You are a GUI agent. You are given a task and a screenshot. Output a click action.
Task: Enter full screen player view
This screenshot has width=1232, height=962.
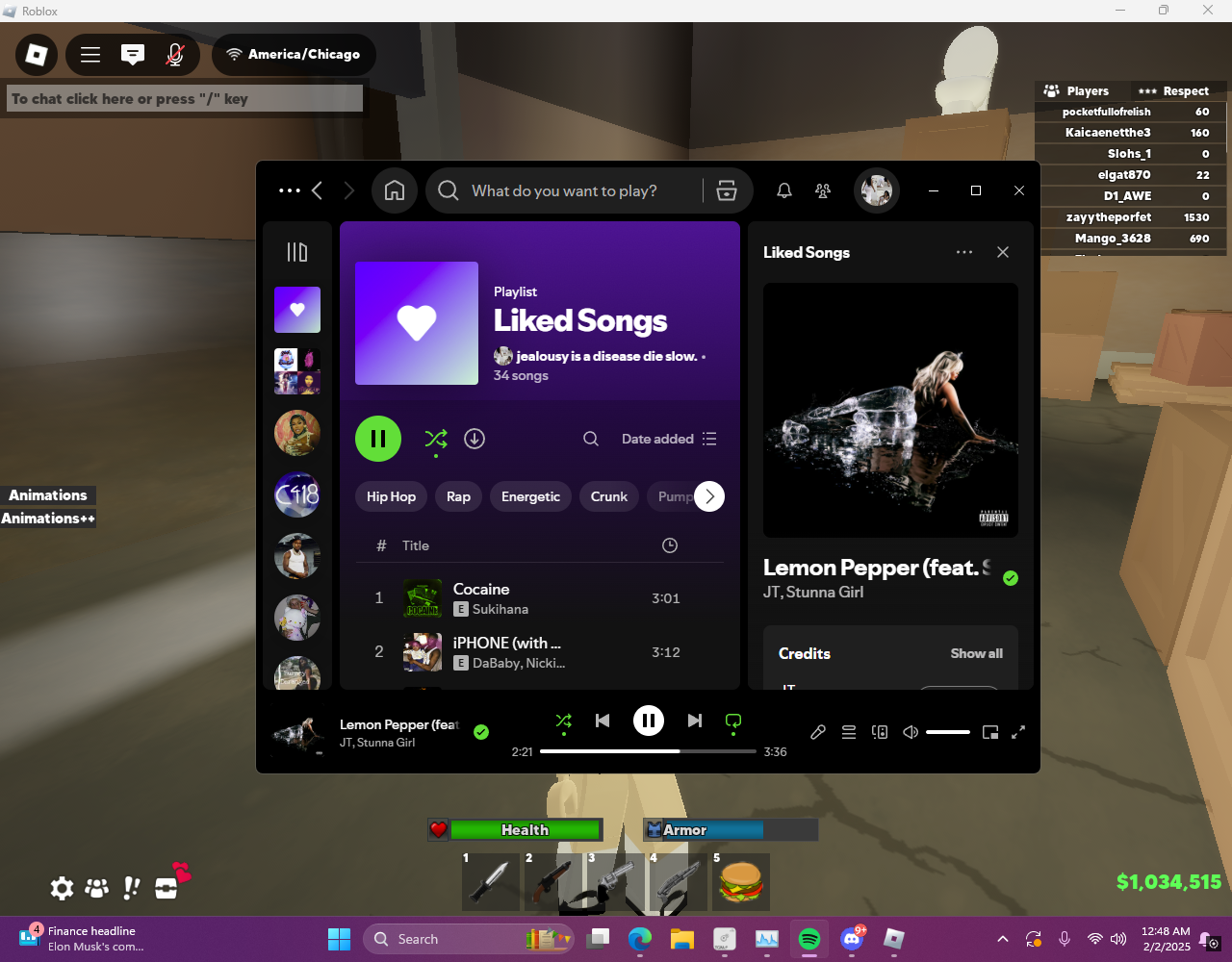coord(1018,732)
